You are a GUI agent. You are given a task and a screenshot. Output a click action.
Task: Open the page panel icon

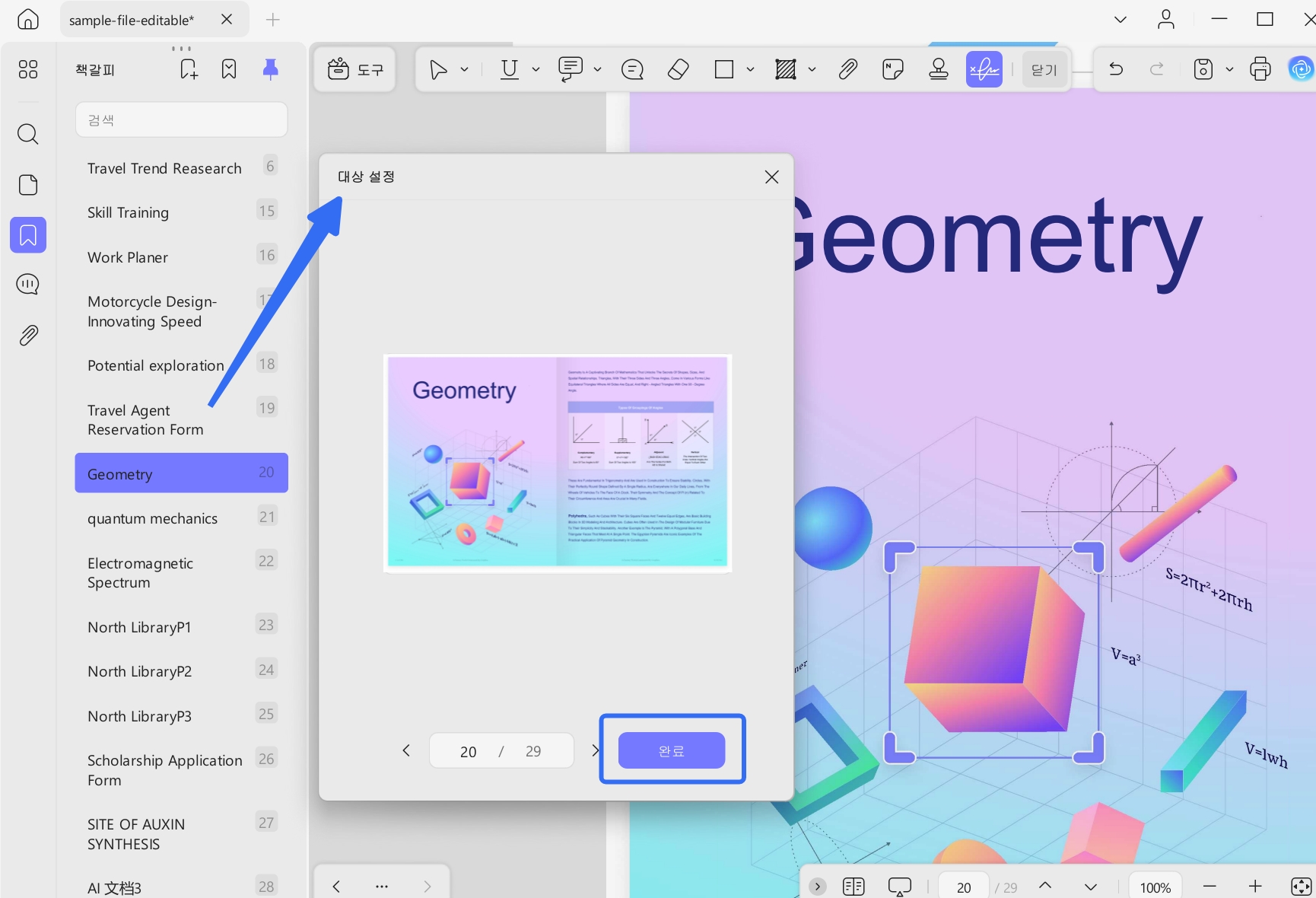pyautogui.click(x=28, y=185)
